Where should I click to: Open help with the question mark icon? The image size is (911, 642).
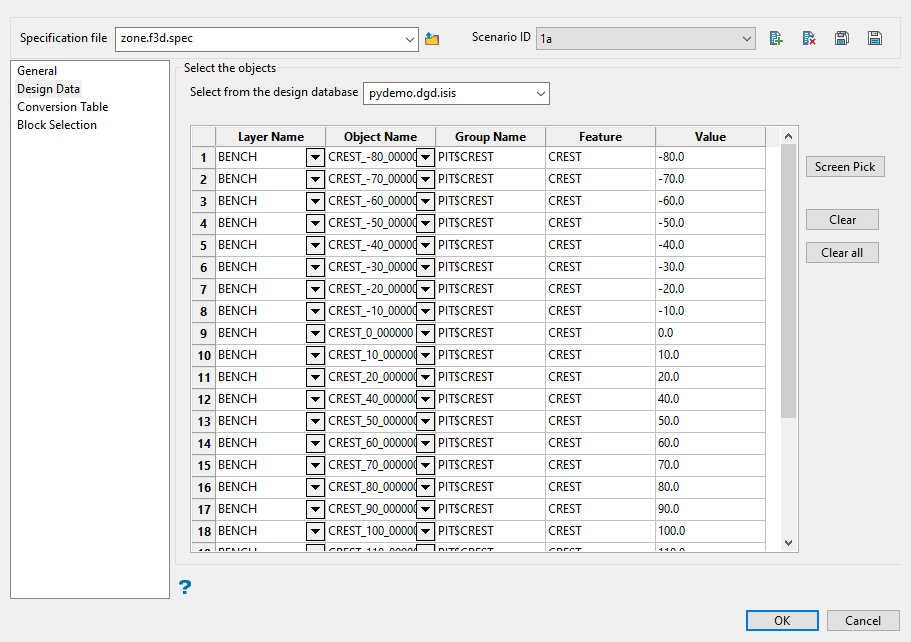coord(185,587)
